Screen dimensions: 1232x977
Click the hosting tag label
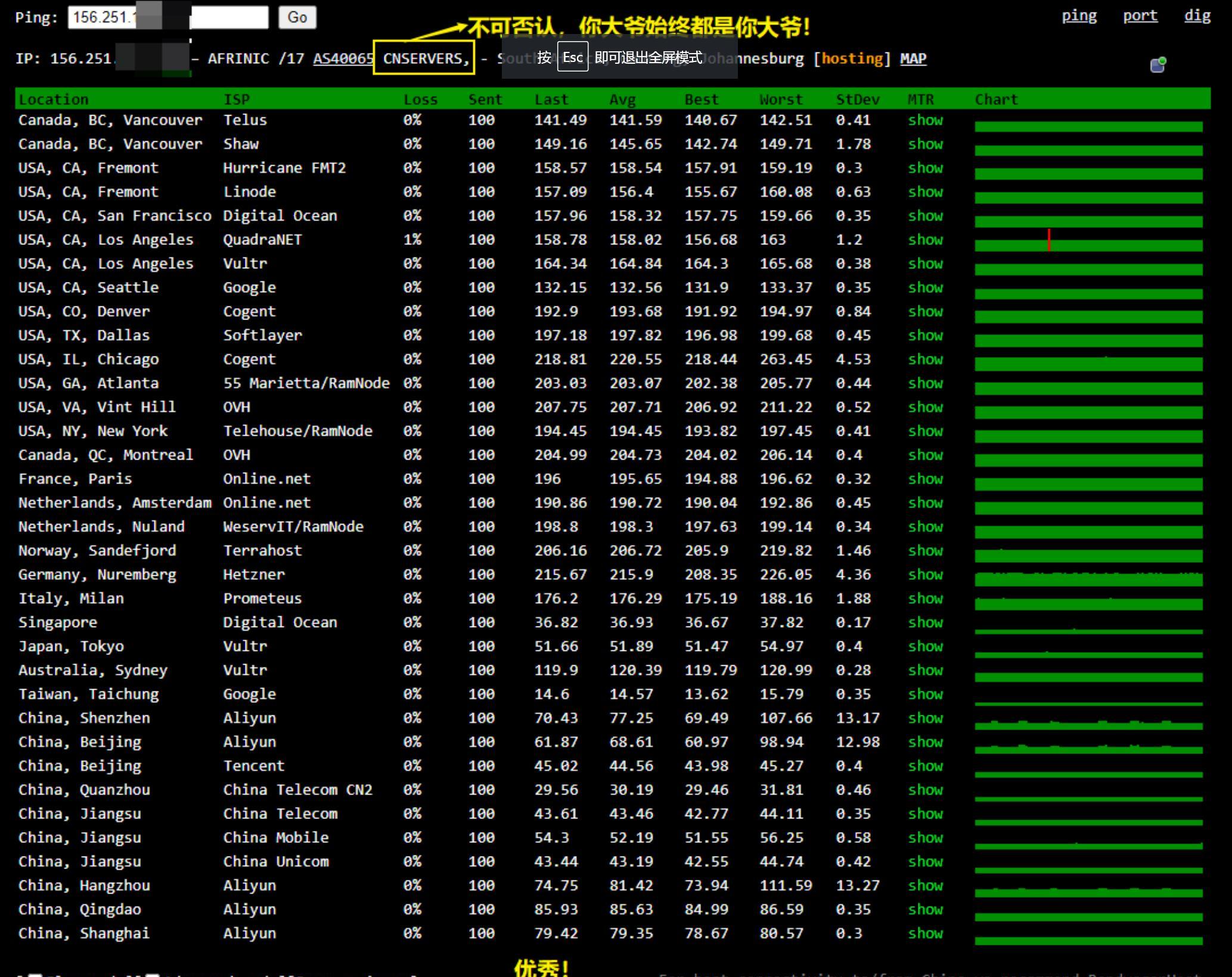click(852, 58)
